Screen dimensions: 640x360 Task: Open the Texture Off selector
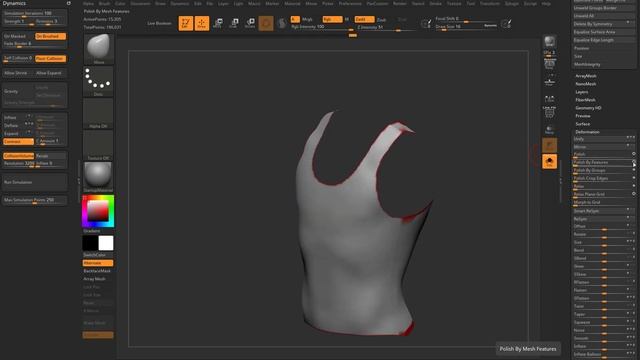(98, 145)
